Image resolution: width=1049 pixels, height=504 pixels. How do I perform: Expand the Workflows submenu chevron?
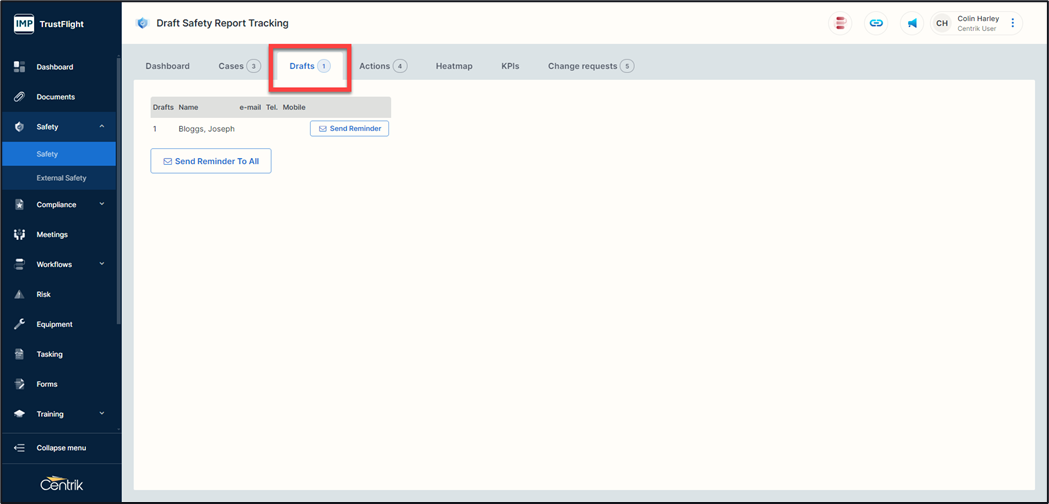coord(102,264)
